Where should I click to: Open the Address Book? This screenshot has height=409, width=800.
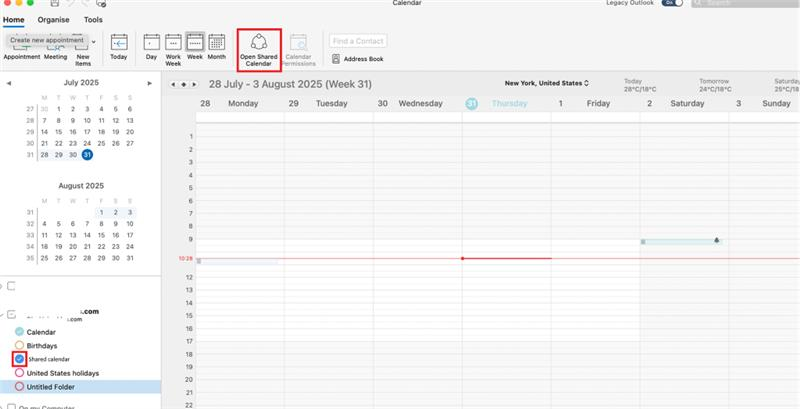(358, 59)
